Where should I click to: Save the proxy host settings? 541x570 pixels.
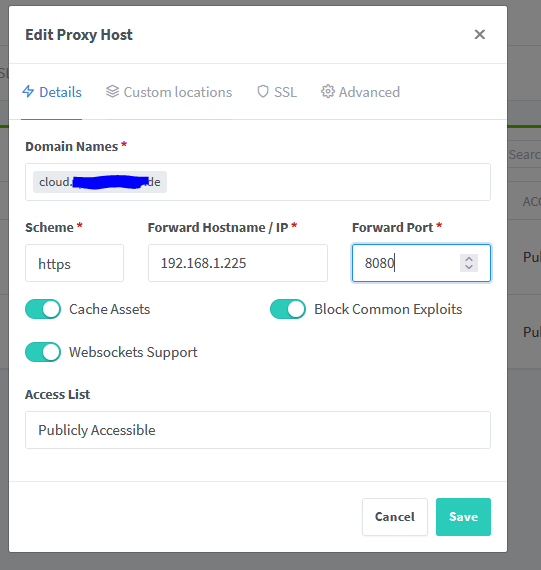coord(463,517)
